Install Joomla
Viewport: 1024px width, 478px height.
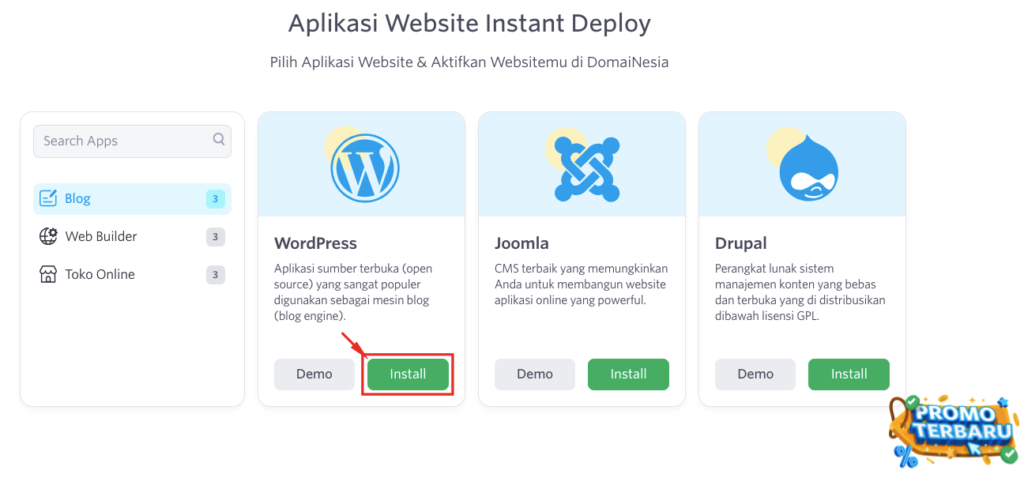(628, 374)
